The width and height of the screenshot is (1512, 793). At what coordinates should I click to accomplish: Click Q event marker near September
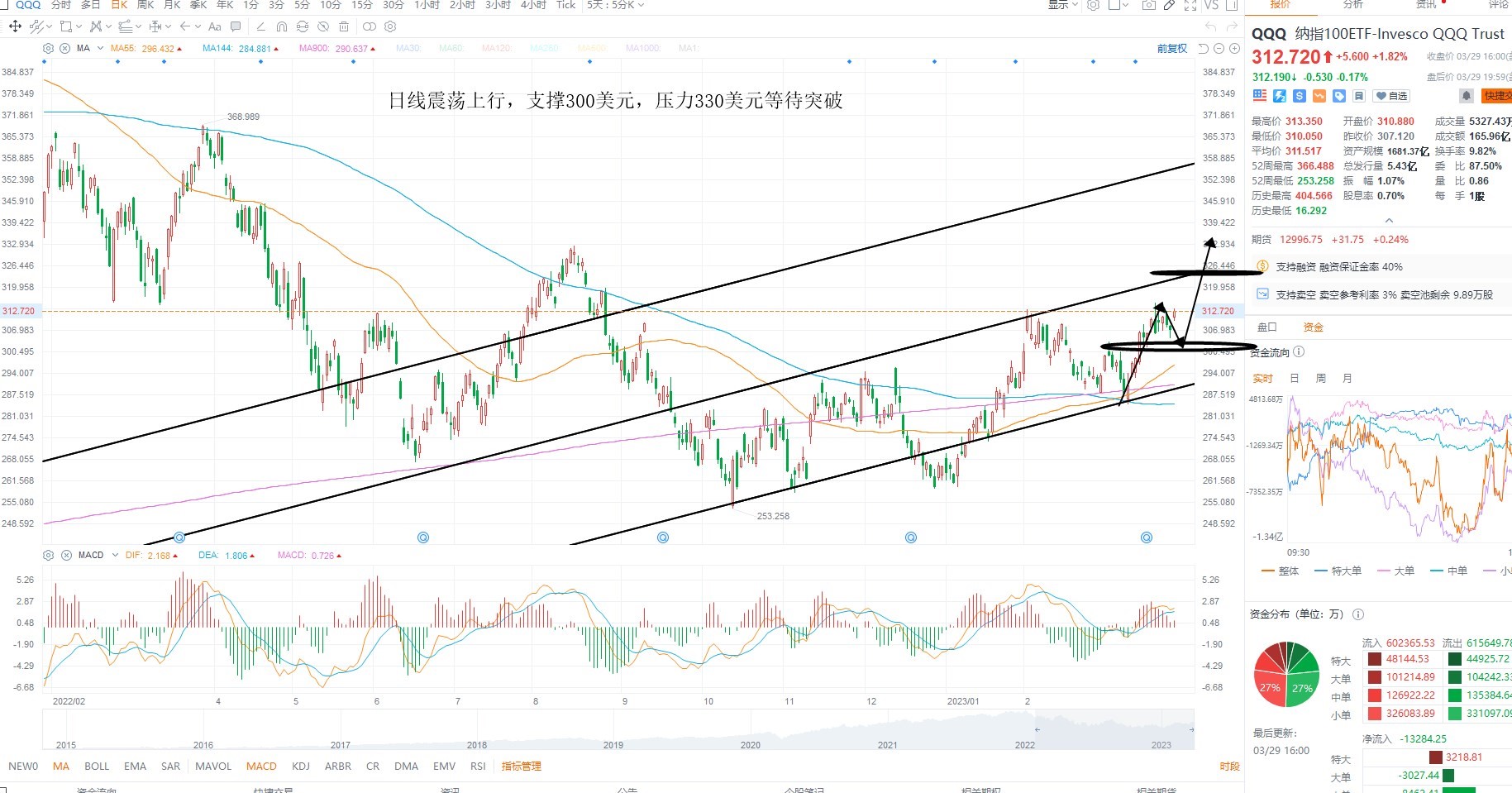[x=662, y=537]
